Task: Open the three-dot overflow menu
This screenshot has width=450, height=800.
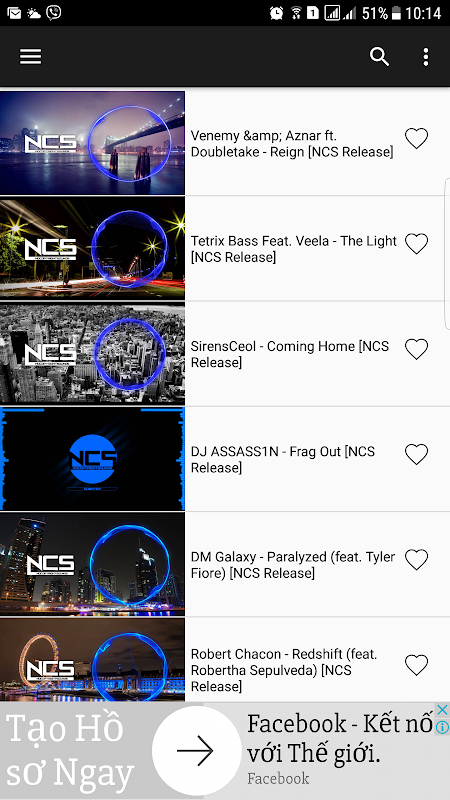Action: 426,57
